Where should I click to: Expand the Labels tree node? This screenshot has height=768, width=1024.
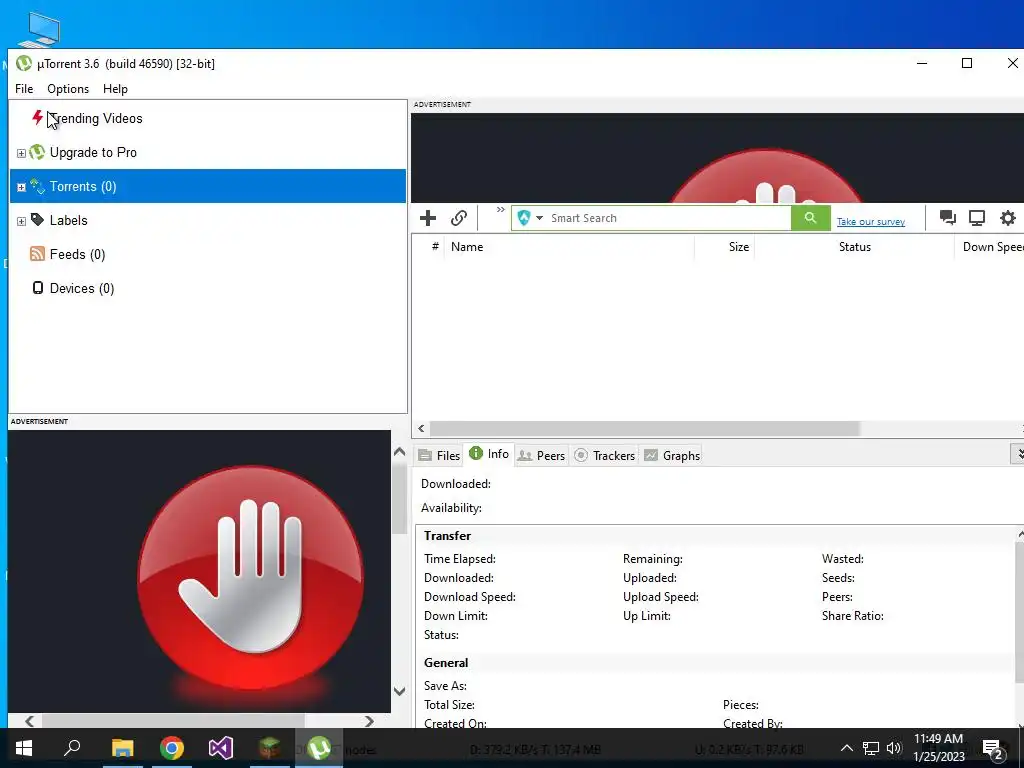click(x=21, y=221)
